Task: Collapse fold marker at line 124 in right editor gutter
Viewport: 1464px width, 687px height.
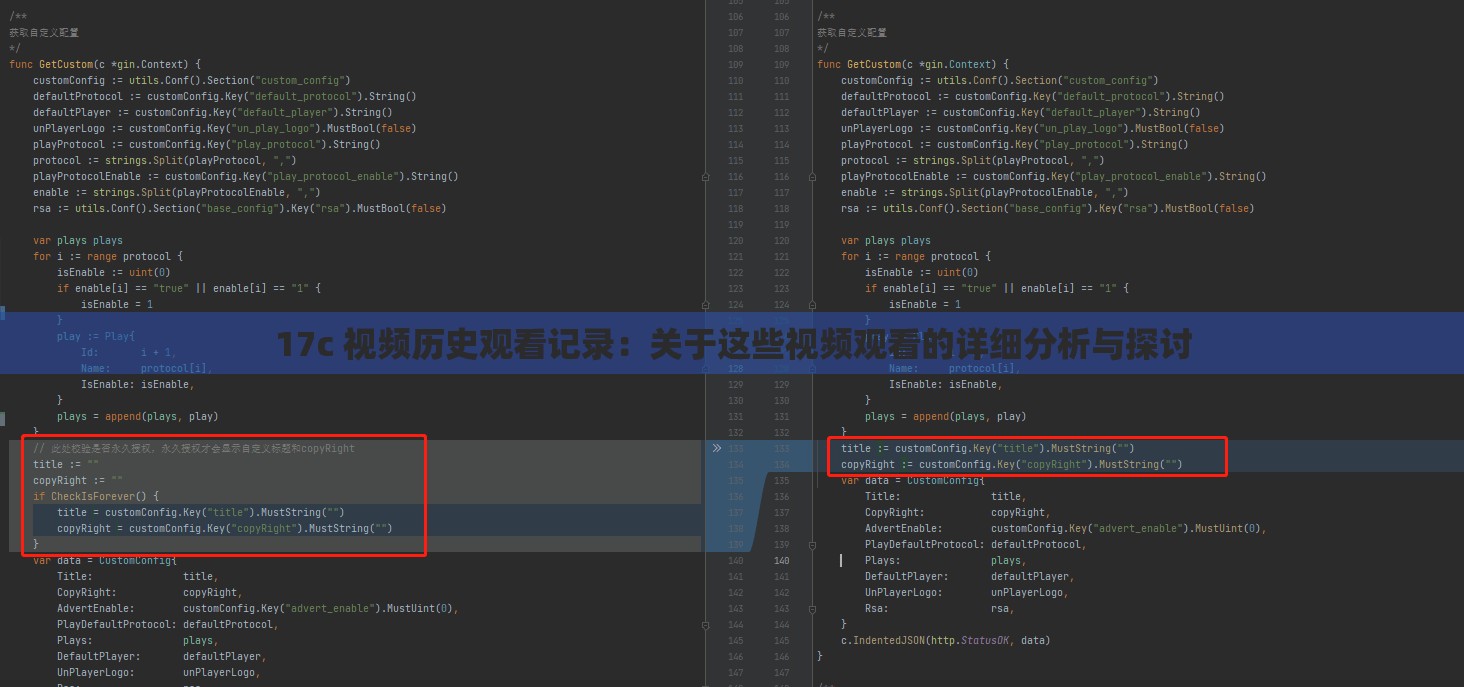Action: coord(810,304)
